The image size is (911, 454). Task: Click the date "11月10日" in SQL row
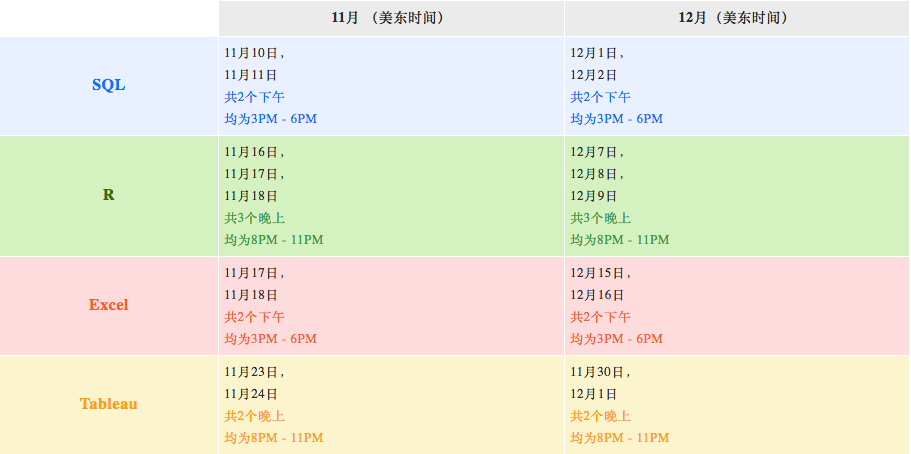pos(251,53)
